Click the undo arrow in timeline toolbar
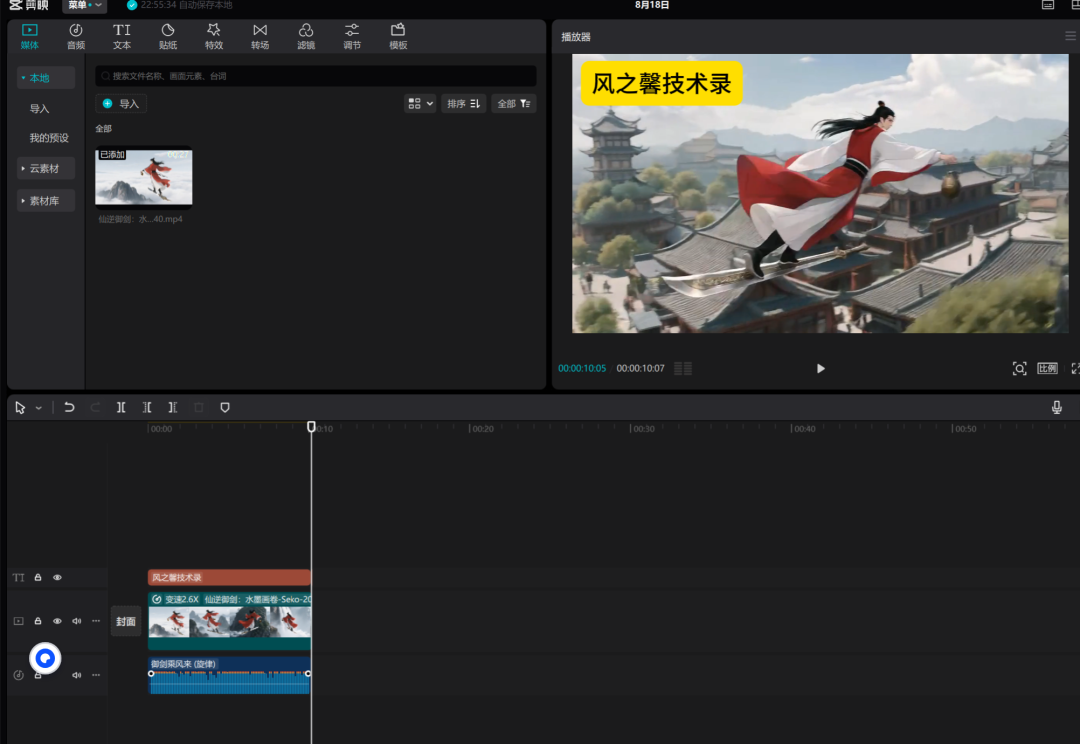This screenshot has height=744, width=1080. point(69,407)
